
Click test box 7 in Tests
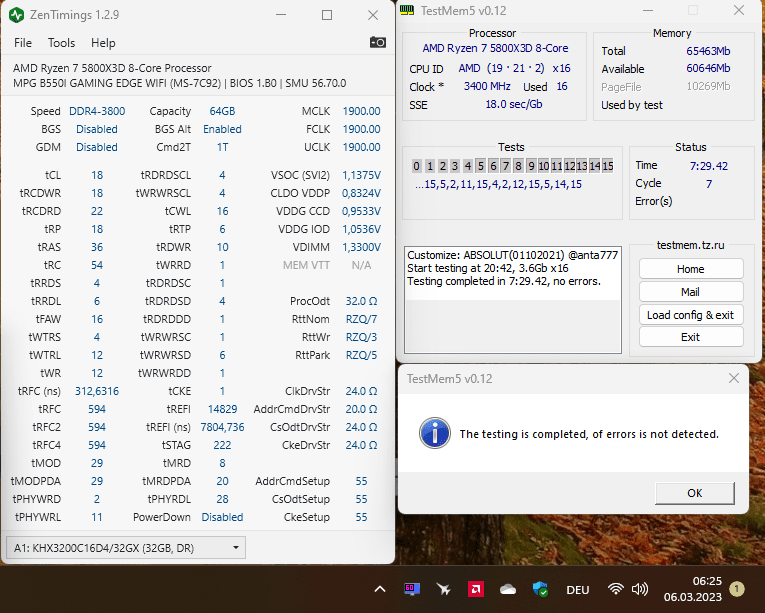(x=506, y=166)
